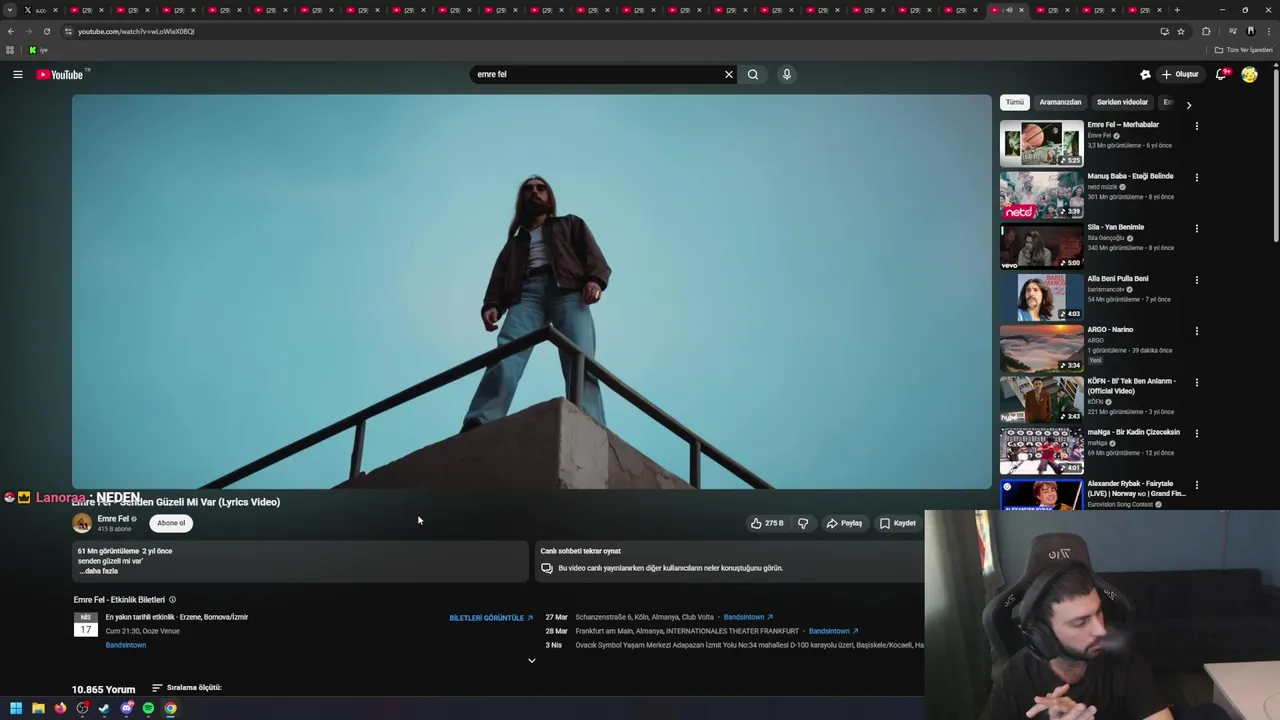Screen dimensions: 1280x720
Task: Like the video with thumbs up
Action: (767, 523)
